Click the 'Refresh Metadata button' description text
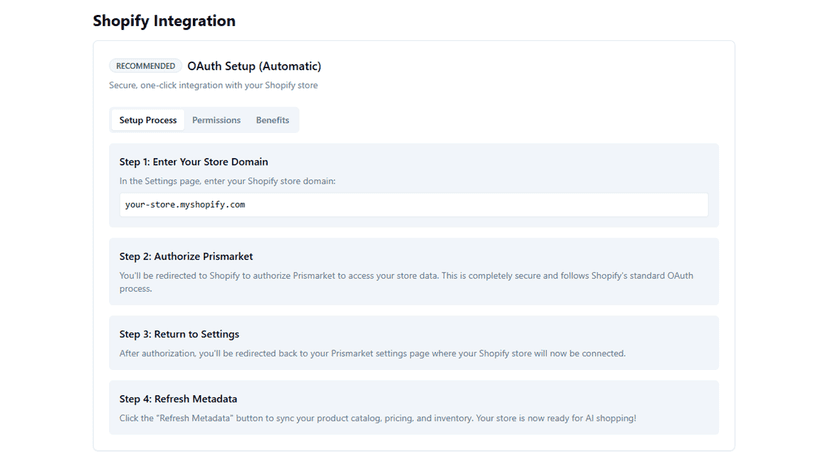 point(378,418)
